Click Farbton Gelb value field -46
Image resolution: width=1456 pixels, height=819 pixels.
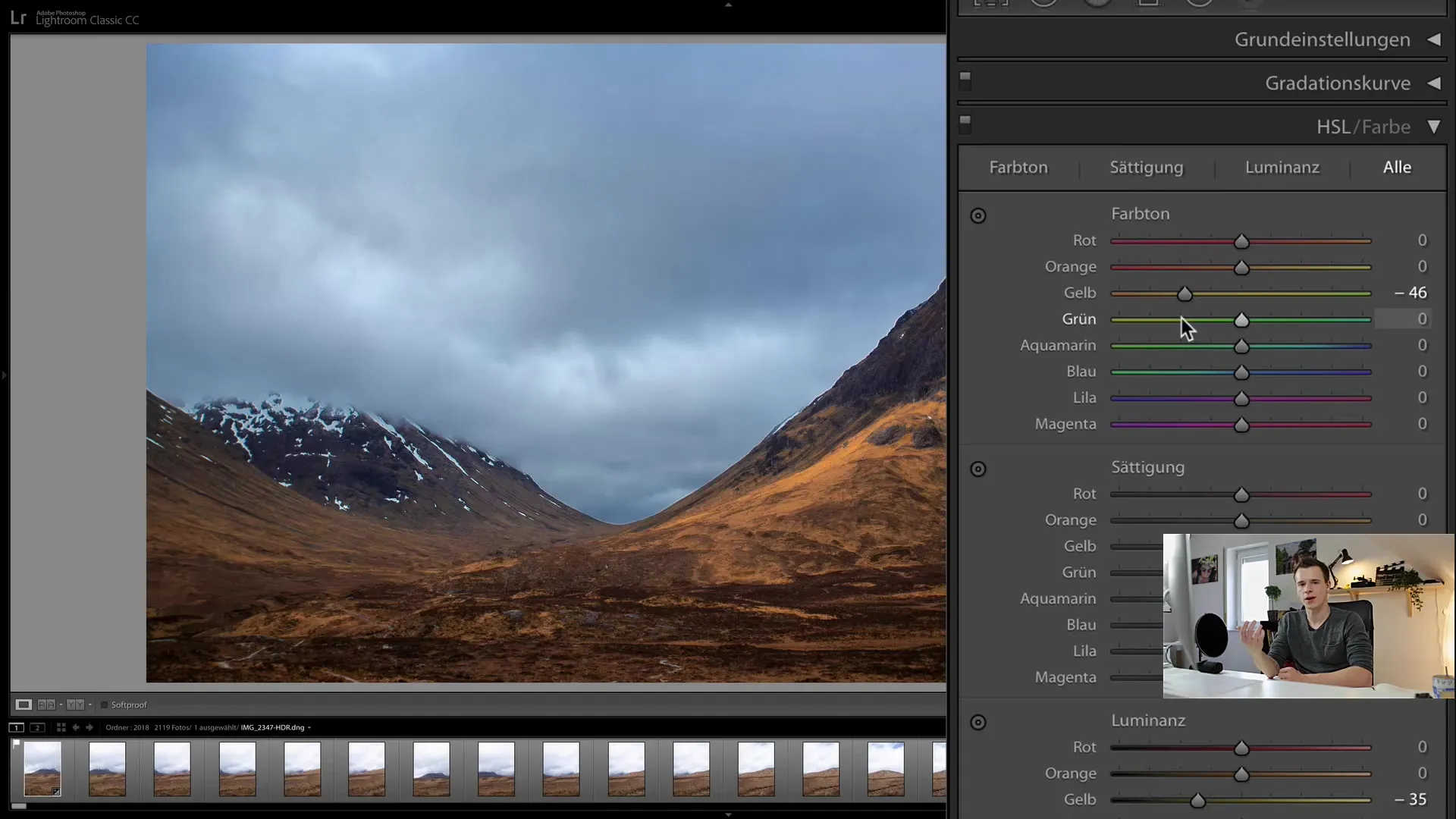[1410, 293]
